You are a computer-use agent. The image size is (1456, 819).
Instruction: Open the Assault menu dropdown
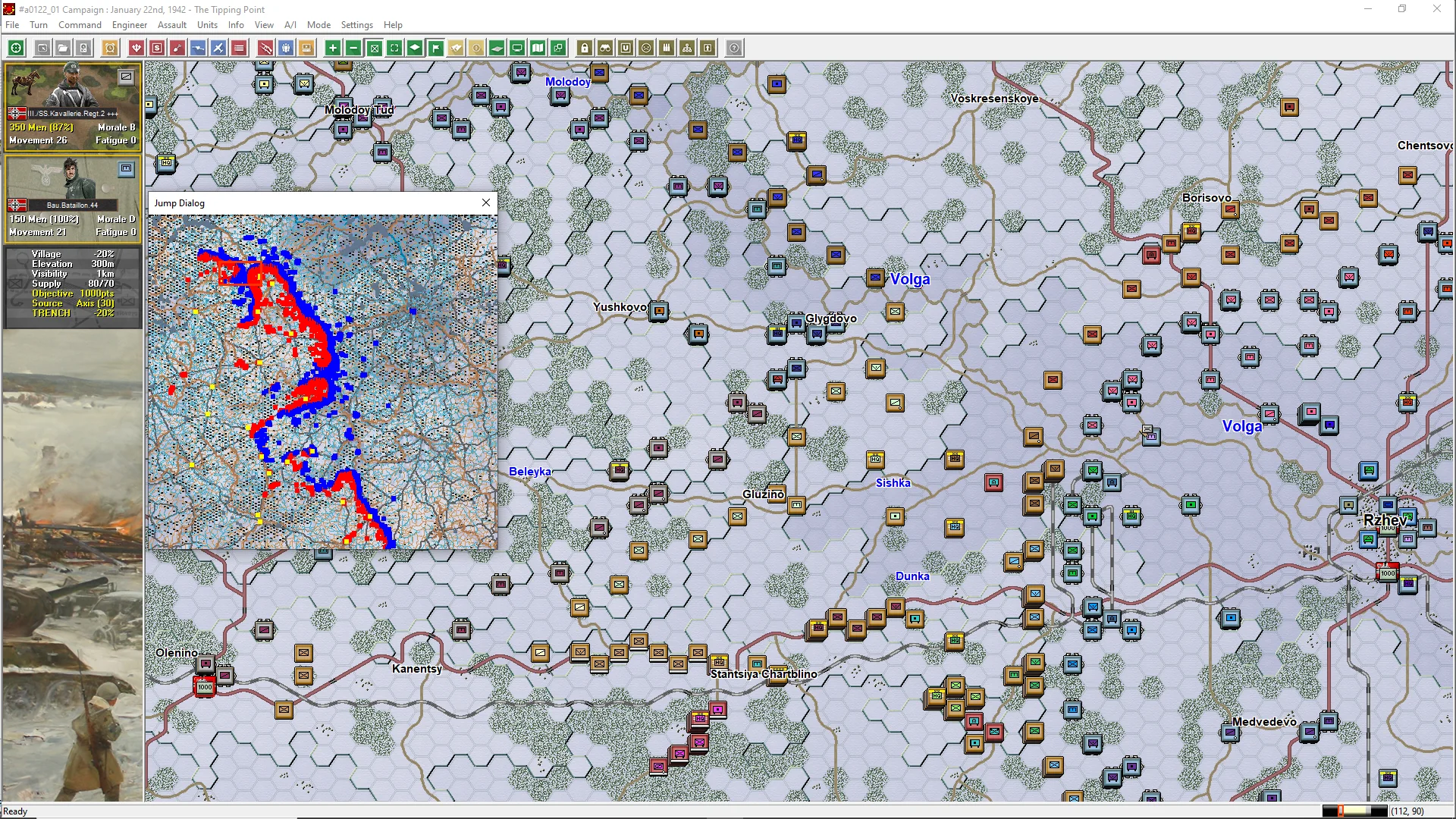point(172,25)
